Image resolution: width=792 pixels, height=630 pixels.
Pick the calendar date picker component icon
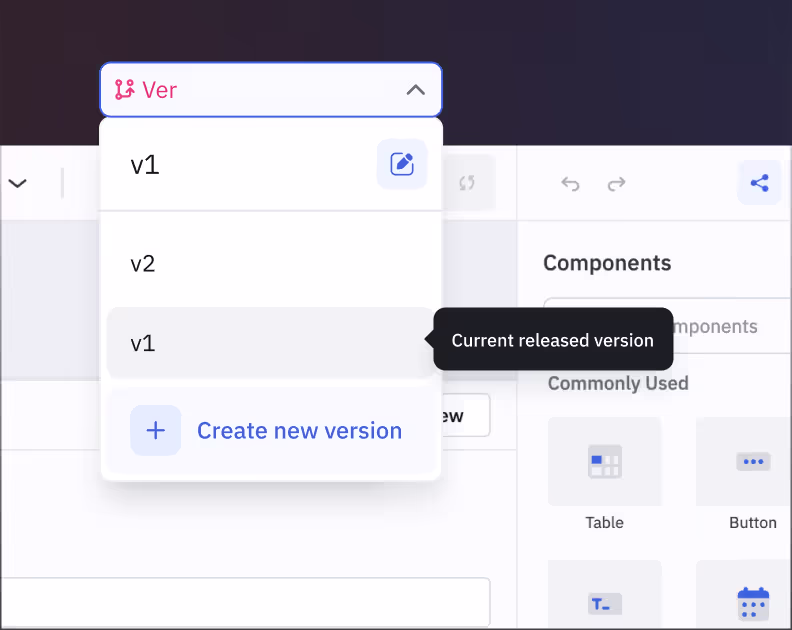coord(752,602)
